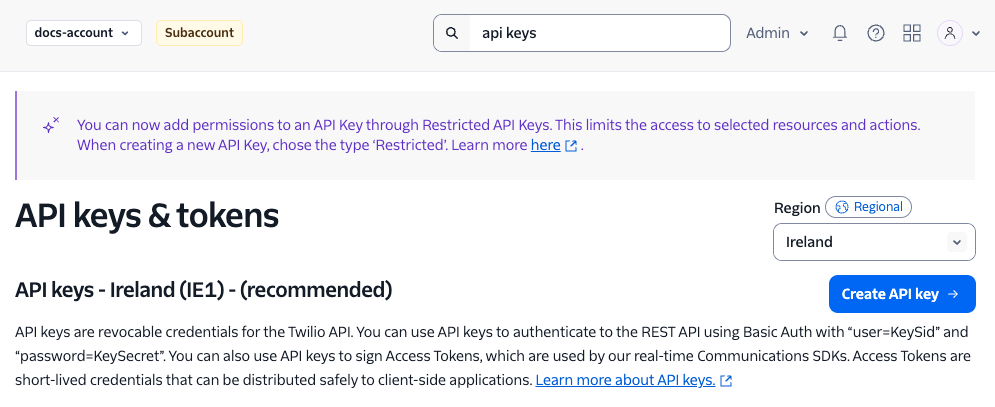Click the Subaccount badge
995x407 pixels.
click(x=199, y=33)
